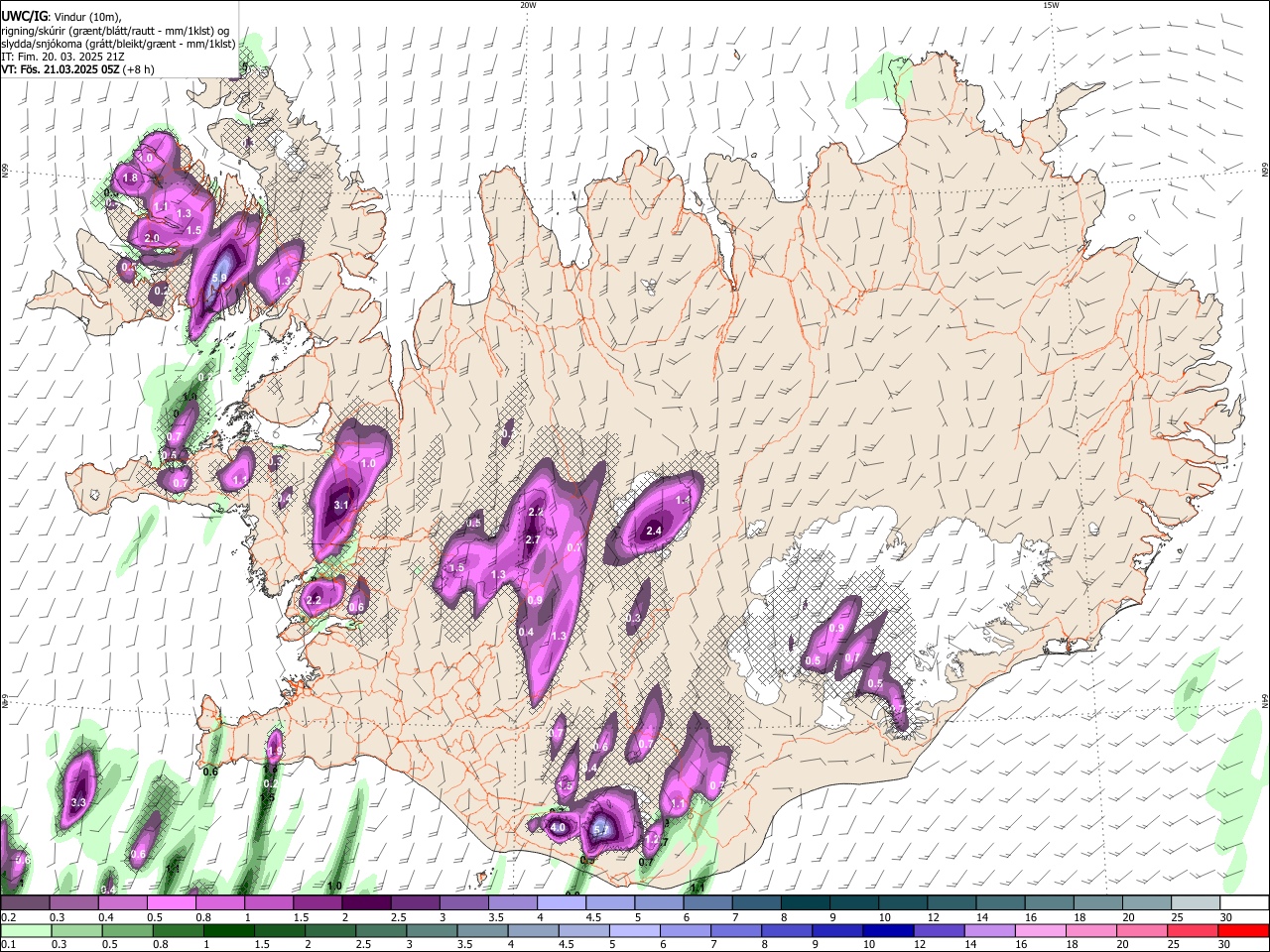Click the '0.2' label in the top legend

(8, 917)
